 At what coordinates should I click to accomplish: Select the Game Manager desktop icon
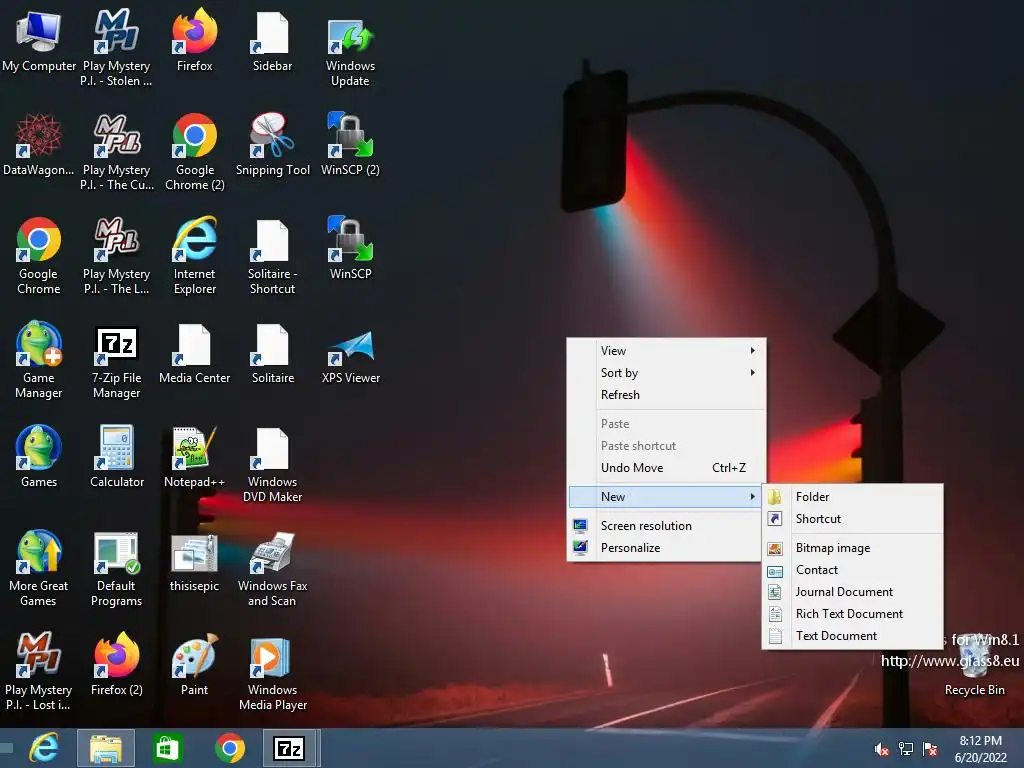[39, 359]
